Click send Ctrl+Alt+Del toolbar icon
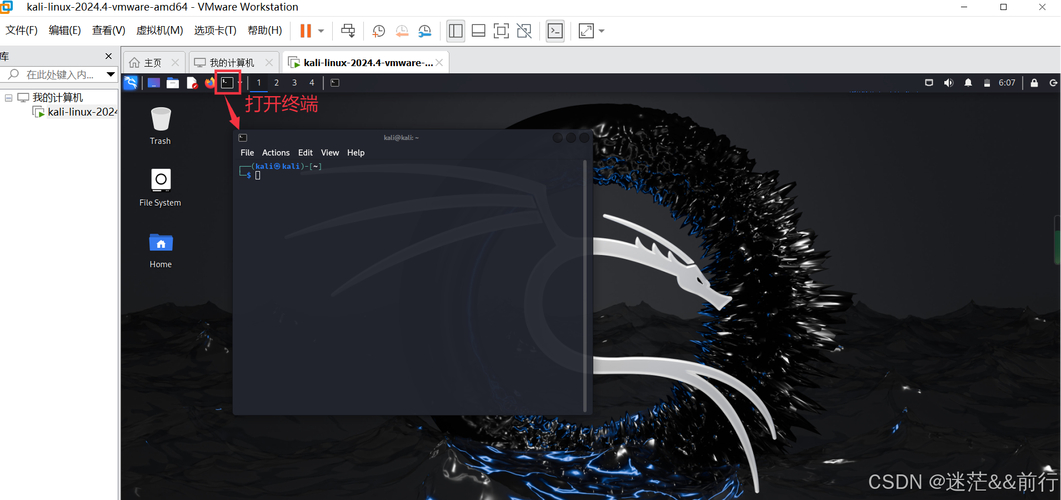Screen dimensions: 1061x500 click(348, 30)
